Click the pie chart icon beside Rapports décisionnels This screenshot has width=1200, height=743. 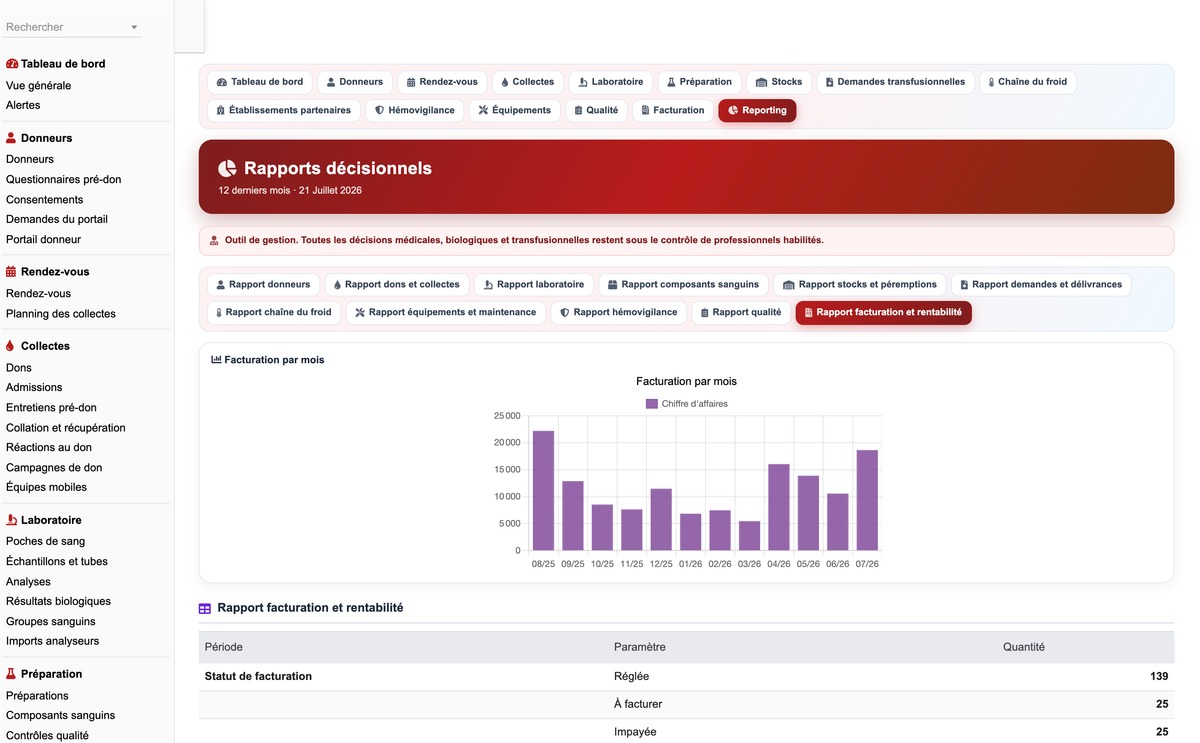pyautogui.click(x=228, y=169)
